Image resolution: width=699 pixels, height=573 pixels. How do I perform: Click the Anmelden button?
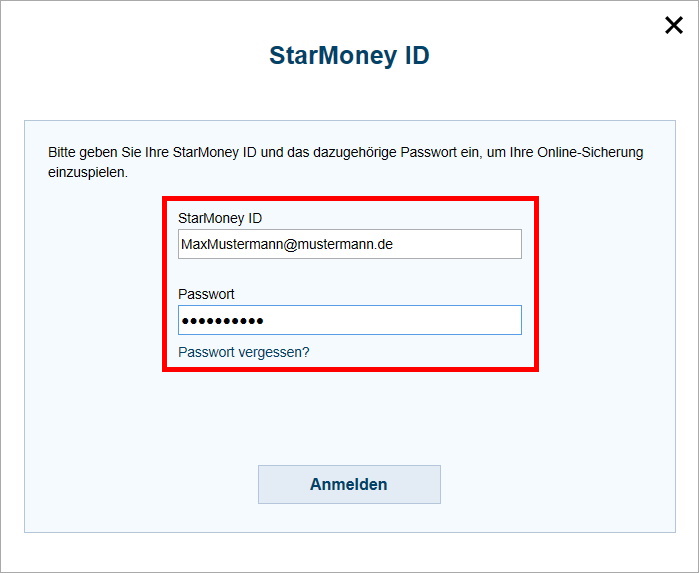(x=349, y=485)
